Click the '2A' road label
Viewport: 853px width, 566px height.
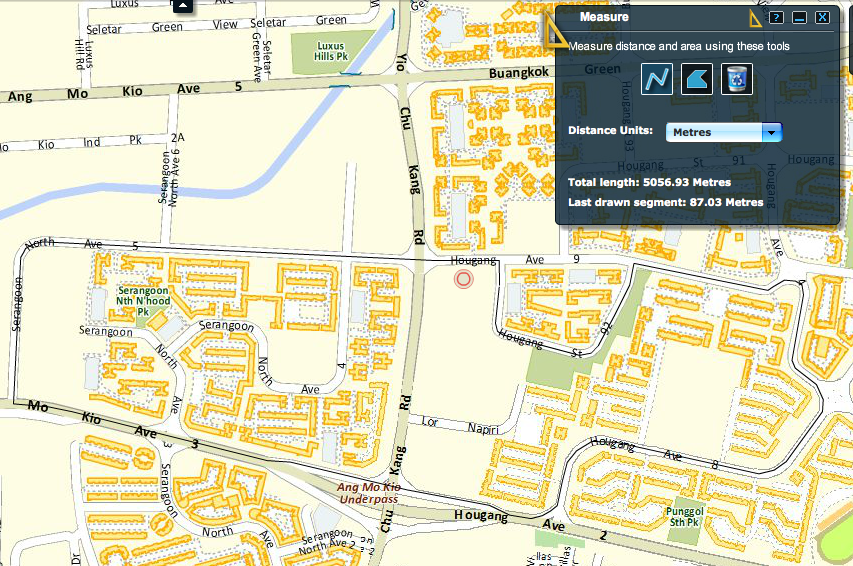[x=177, y=138]
